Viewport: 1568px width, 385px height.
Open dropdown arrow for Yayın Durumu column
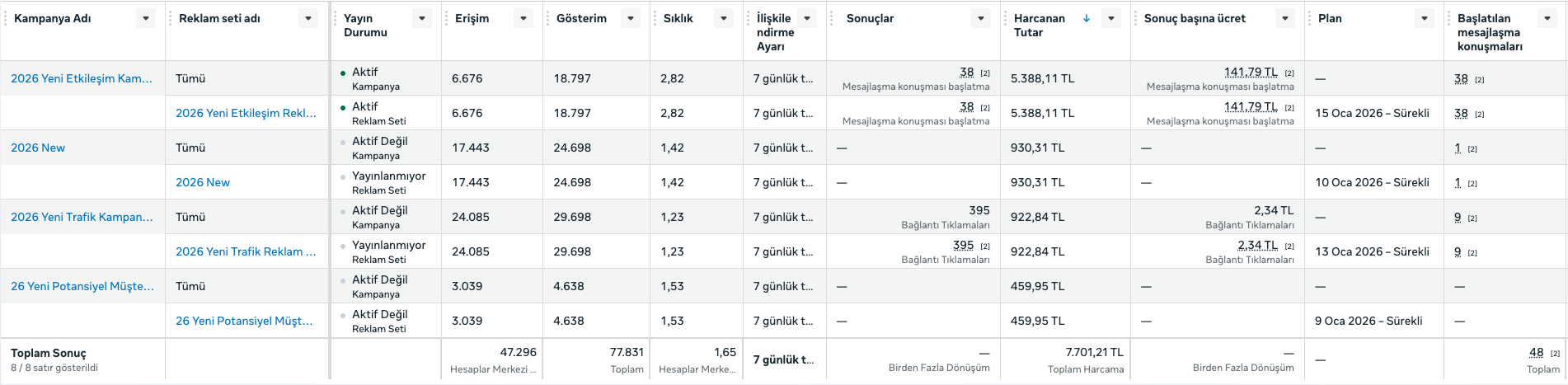(x=422, y=18)
